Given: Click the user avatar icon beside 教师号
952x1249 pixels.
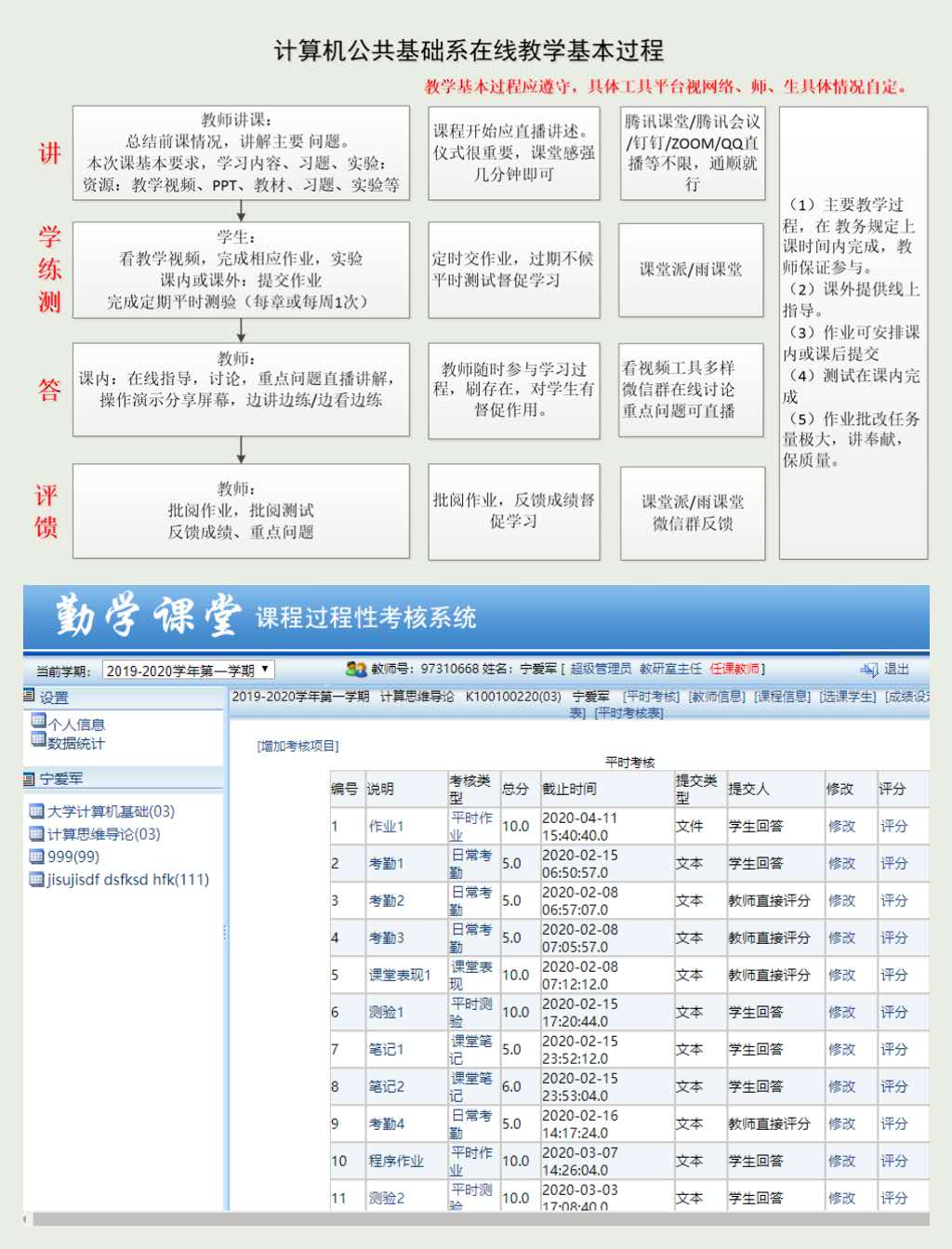Looking at the screenshot, I should (356, 669).
